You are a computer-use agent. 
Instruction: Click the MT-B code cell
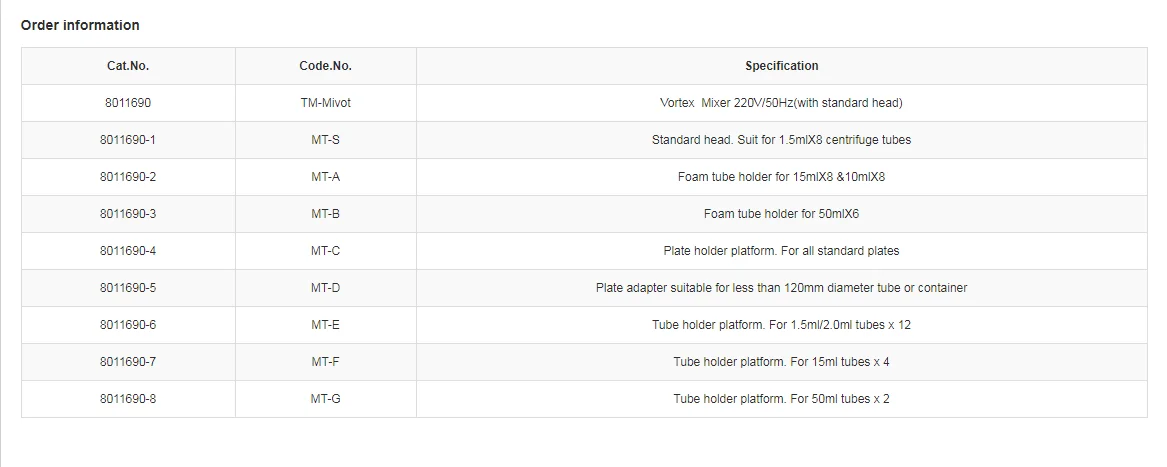[x=325, y=214]
